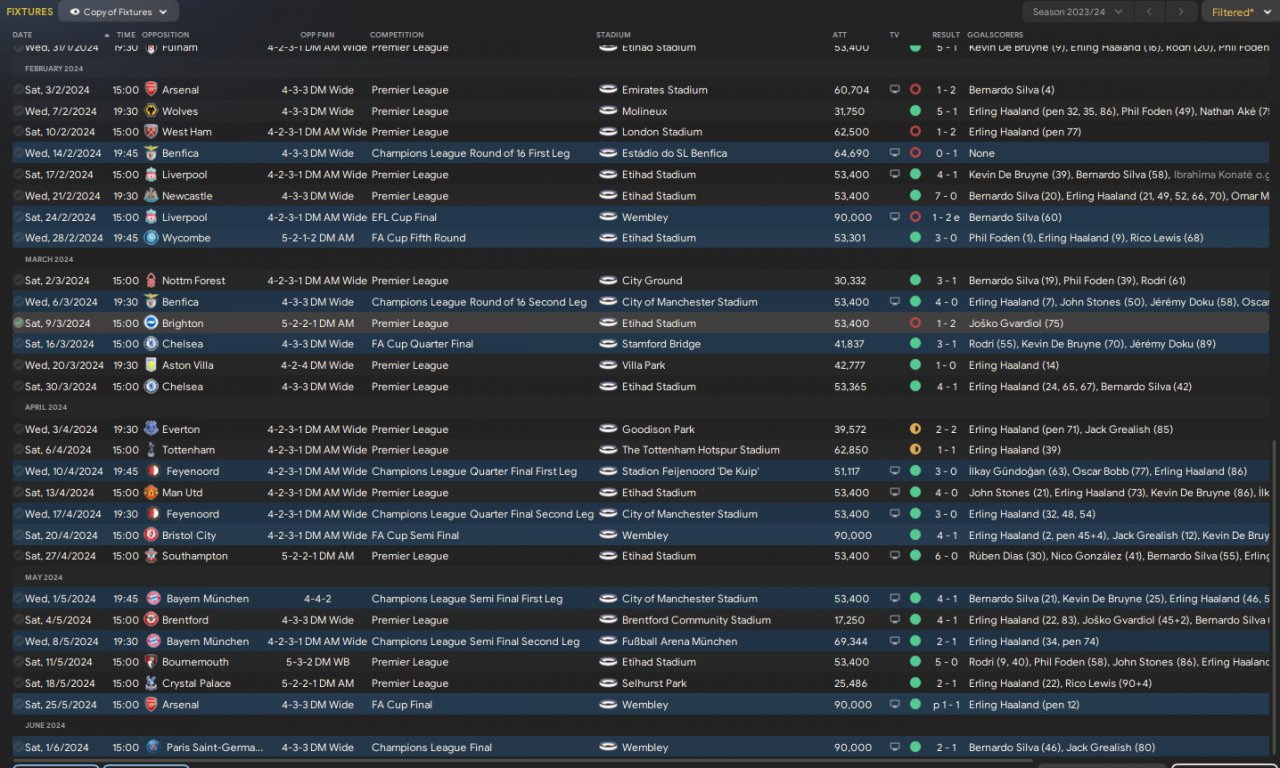Open the FA Cup Fifth Round competition link
This screenshot has height=768, width=1280.
click(418, 238)
